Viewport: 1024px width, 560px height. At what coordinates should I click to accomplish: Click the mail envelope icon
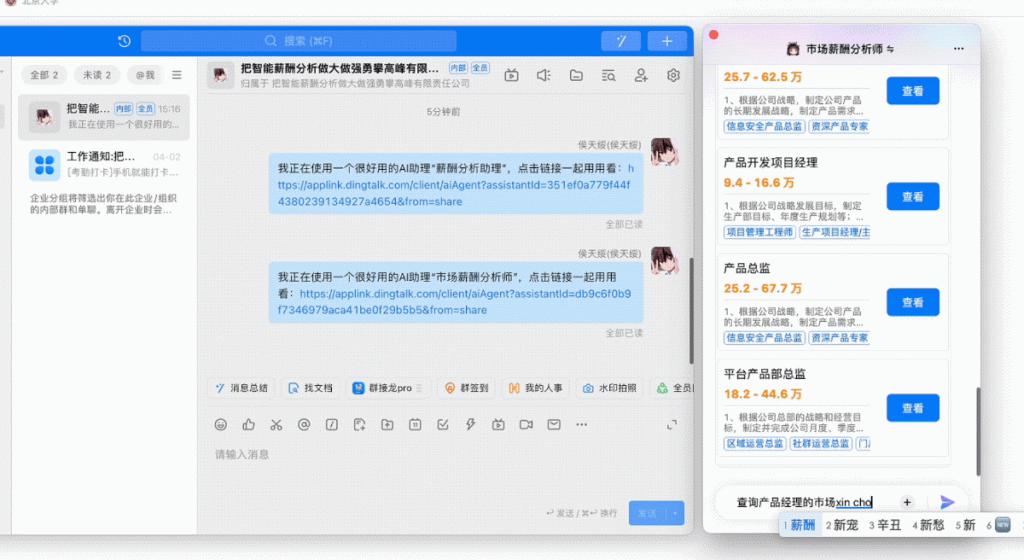coord(554,425)
